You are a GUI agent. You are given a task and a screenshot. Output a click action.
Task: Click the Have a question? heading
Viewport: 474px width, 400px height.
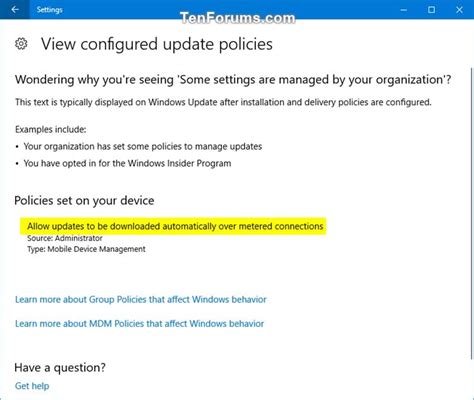click(60, 368)
